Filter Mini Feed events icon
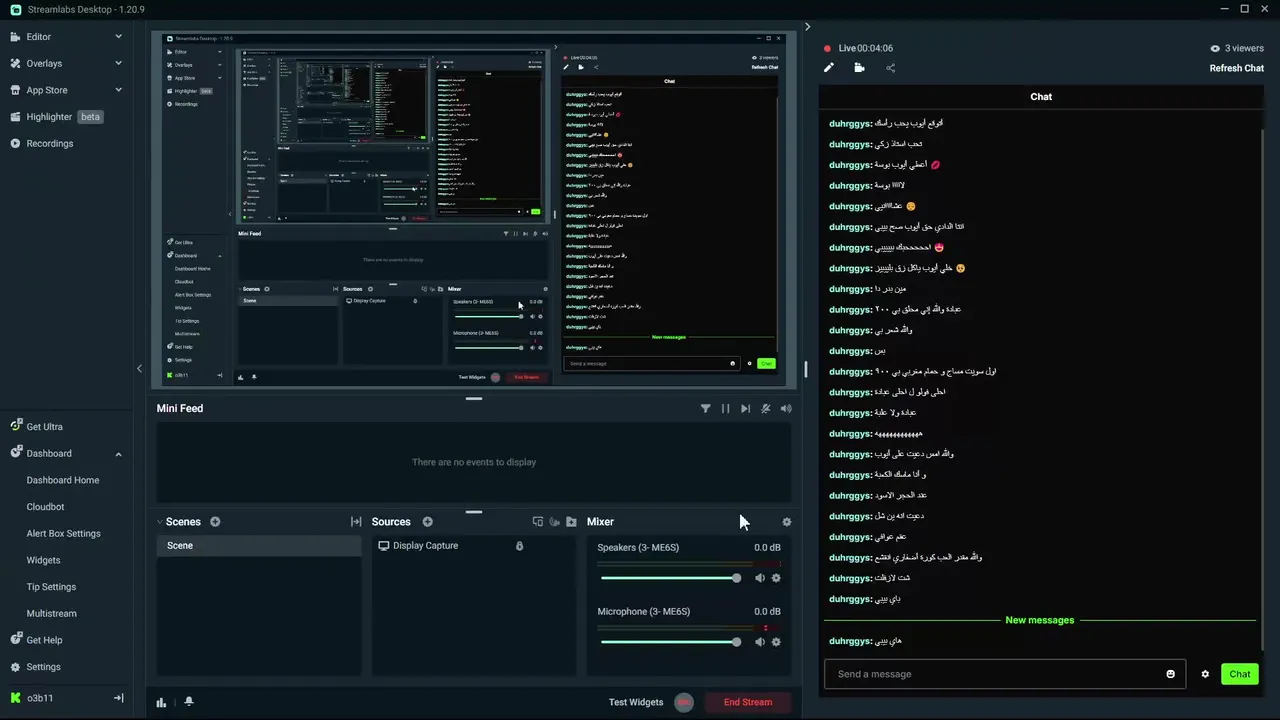The height and width of the screenshot is (720, 1280). coord(705,408)
